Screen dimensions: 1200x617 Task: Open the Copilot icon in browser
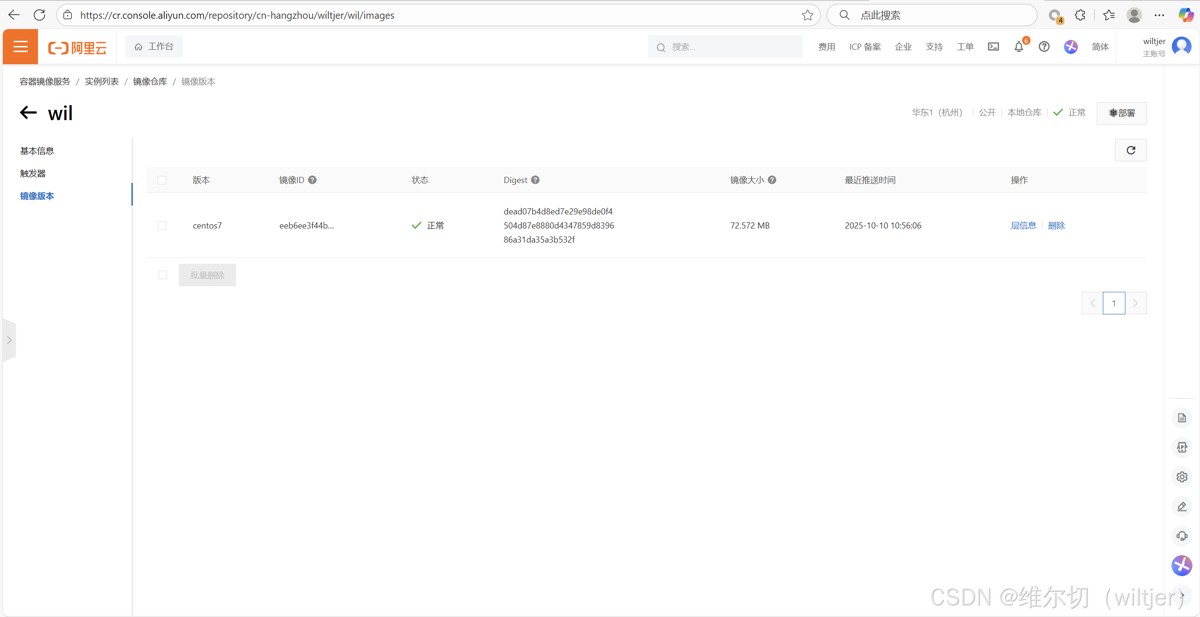coord(1186,15)
